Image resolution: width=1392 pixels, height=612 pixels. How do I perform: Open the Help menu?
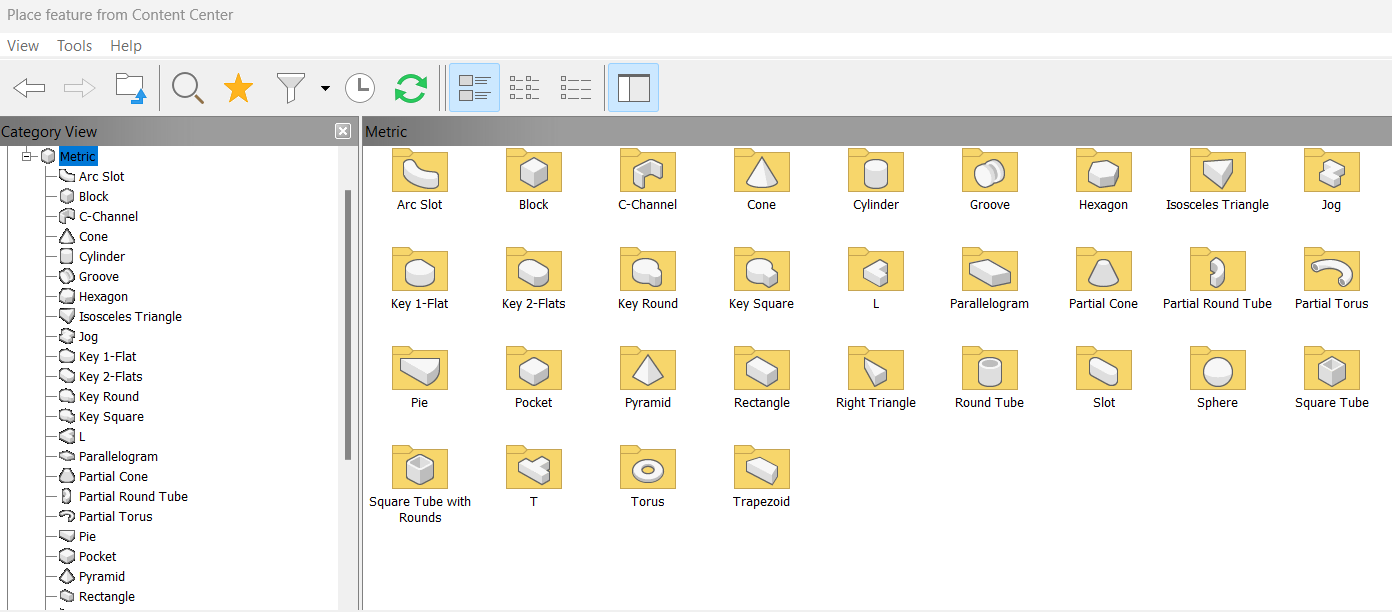pos(126,46)
